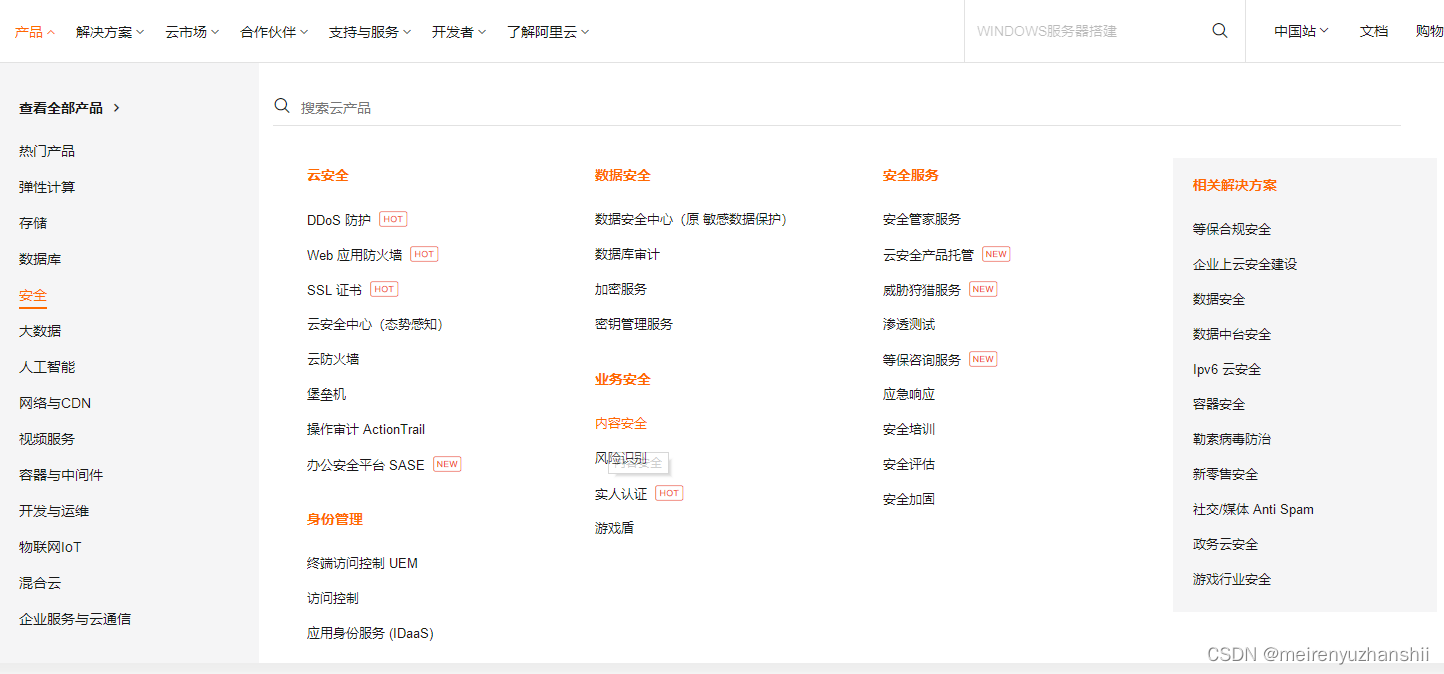This screenshot has height=674, width=1444.
Task: Open 云防火墙 product
Action: coord(333,359)
